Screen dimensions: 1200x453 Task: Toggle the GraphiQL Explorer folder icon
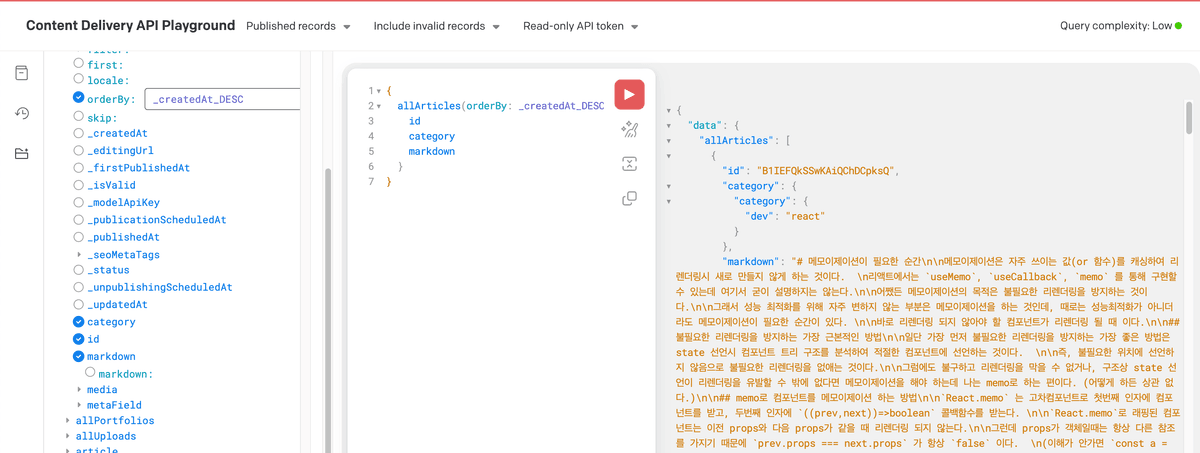22,154
